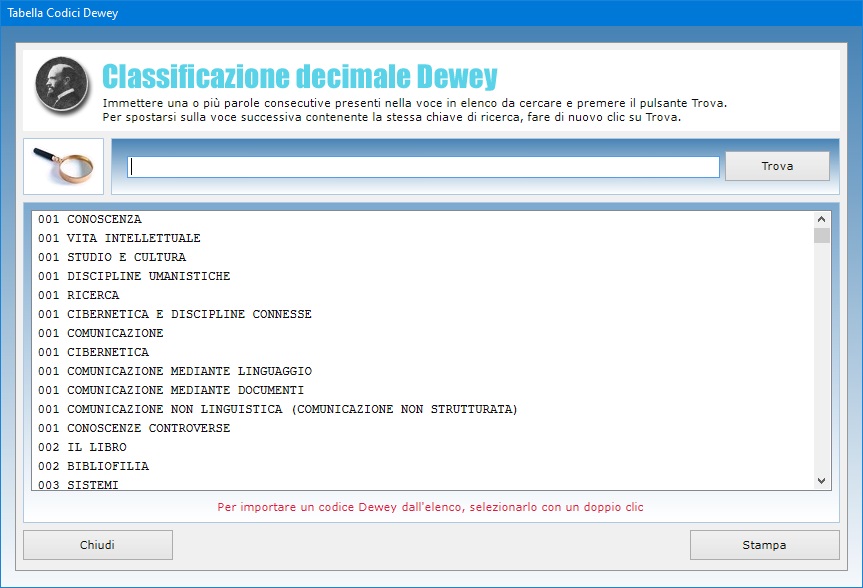Click the magnifying glass search icon

pos(63,166)
